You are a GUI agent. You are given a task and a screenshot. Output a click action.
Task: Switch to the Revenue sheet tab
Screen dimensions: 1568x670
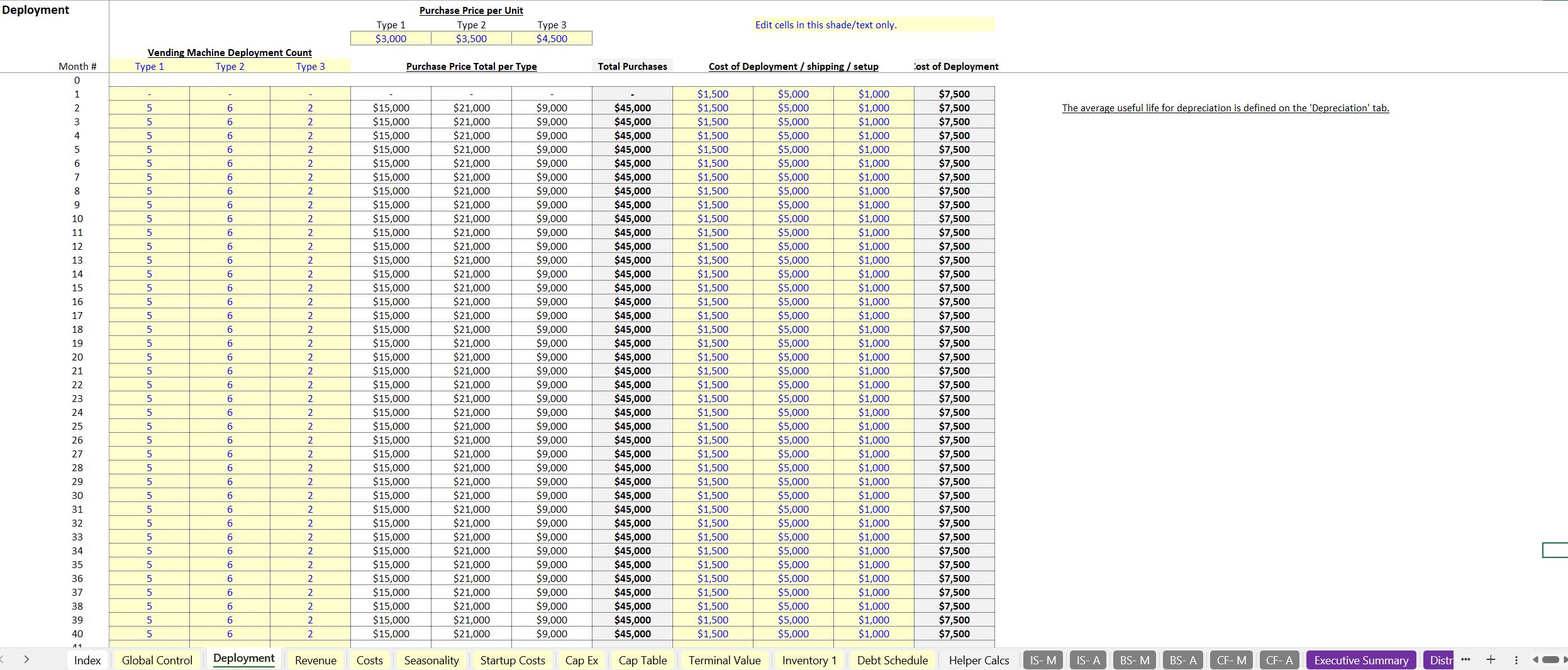pyautogui.click(x=316, y=660)
